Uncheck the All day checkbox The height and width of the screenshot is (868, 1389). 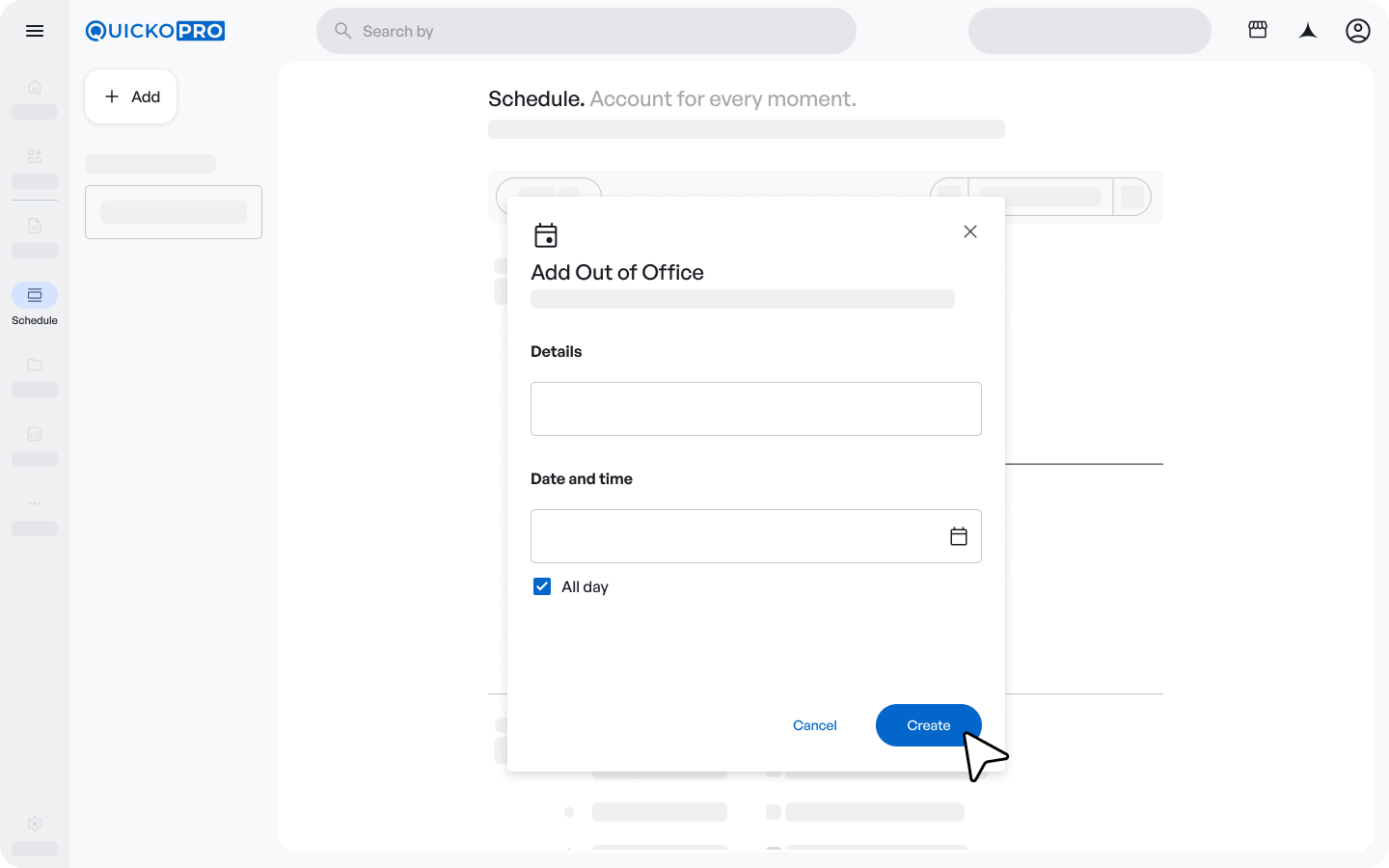(x=542, y=586)
